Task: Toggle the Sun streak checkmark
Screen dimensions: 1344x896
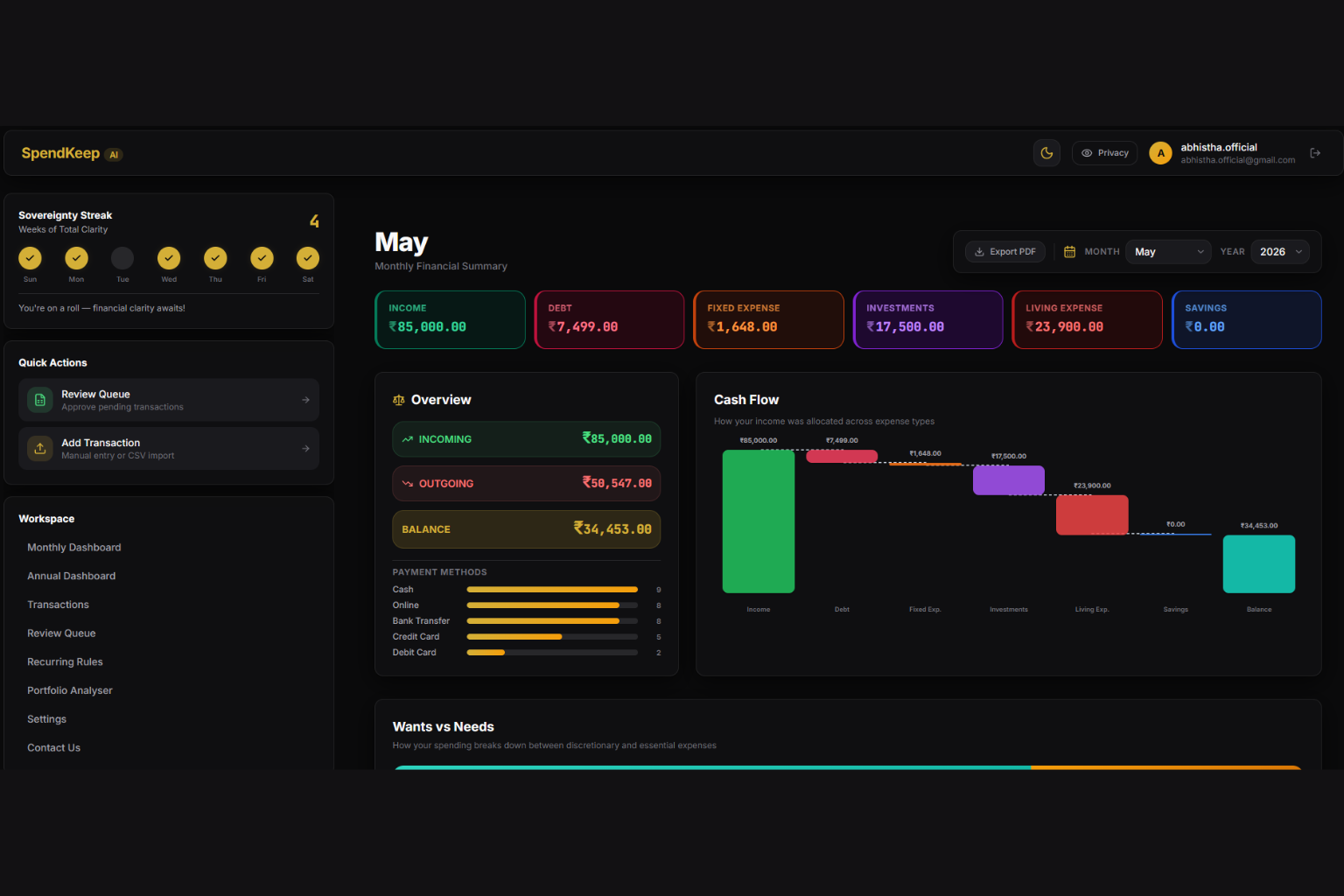Action: pyautogui.click(x=31, y=258)
